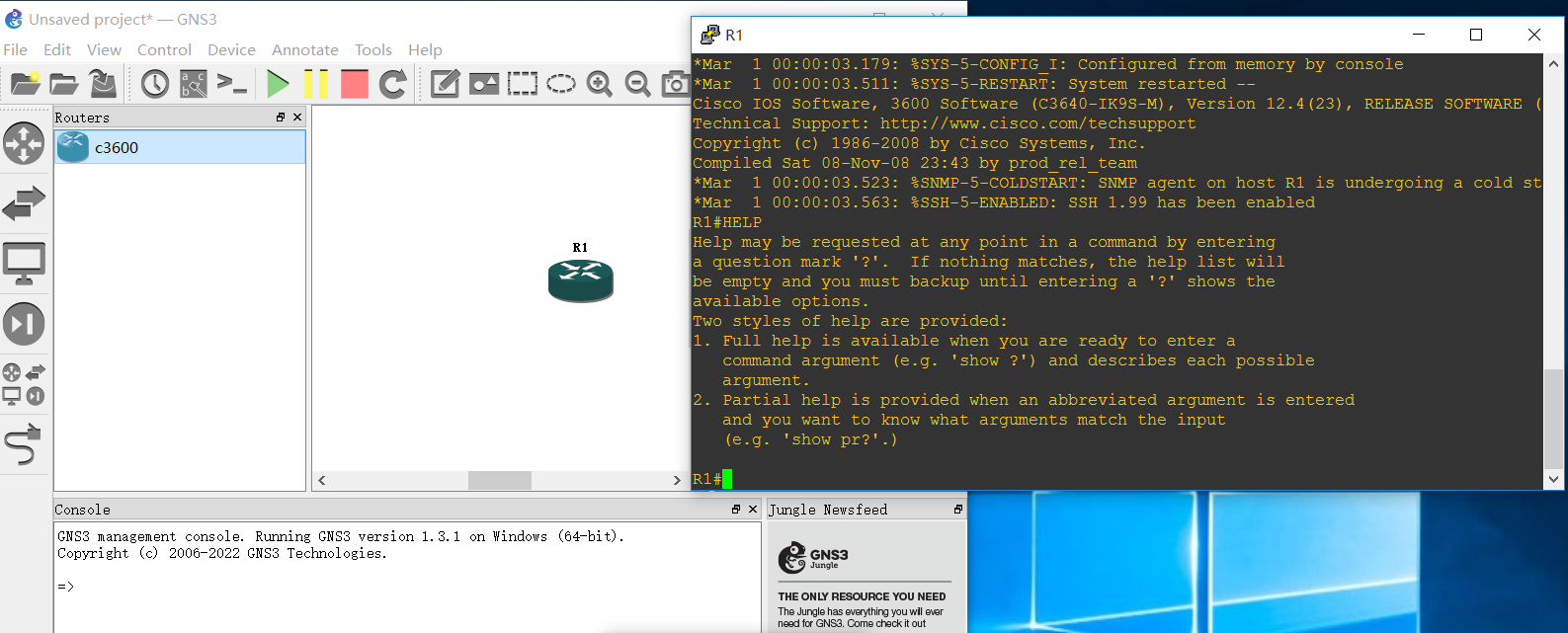Reload all nodes

coord(393,84)
